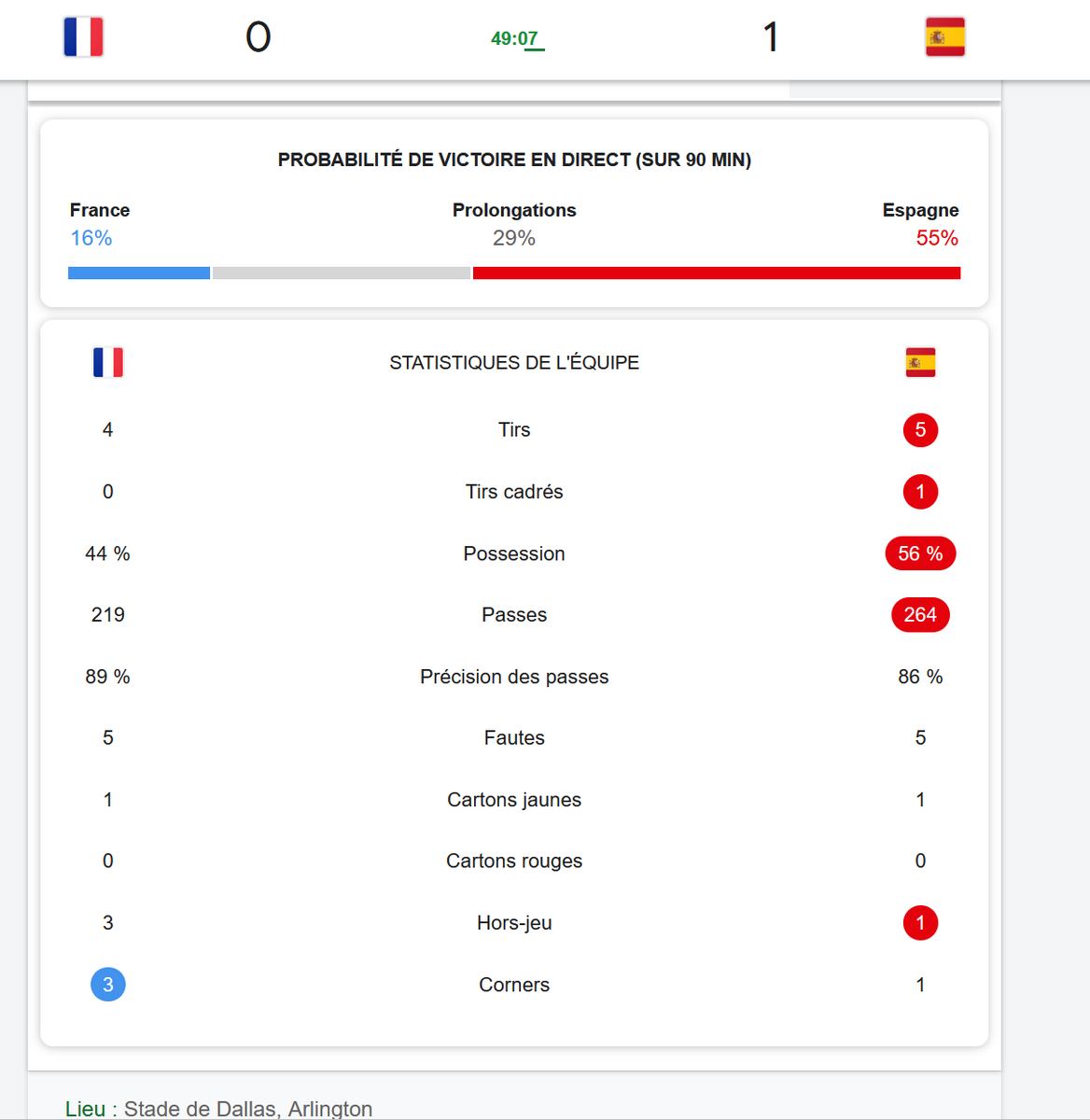
Task: Click the grey Prolongations probability bar
Action: 342,273
